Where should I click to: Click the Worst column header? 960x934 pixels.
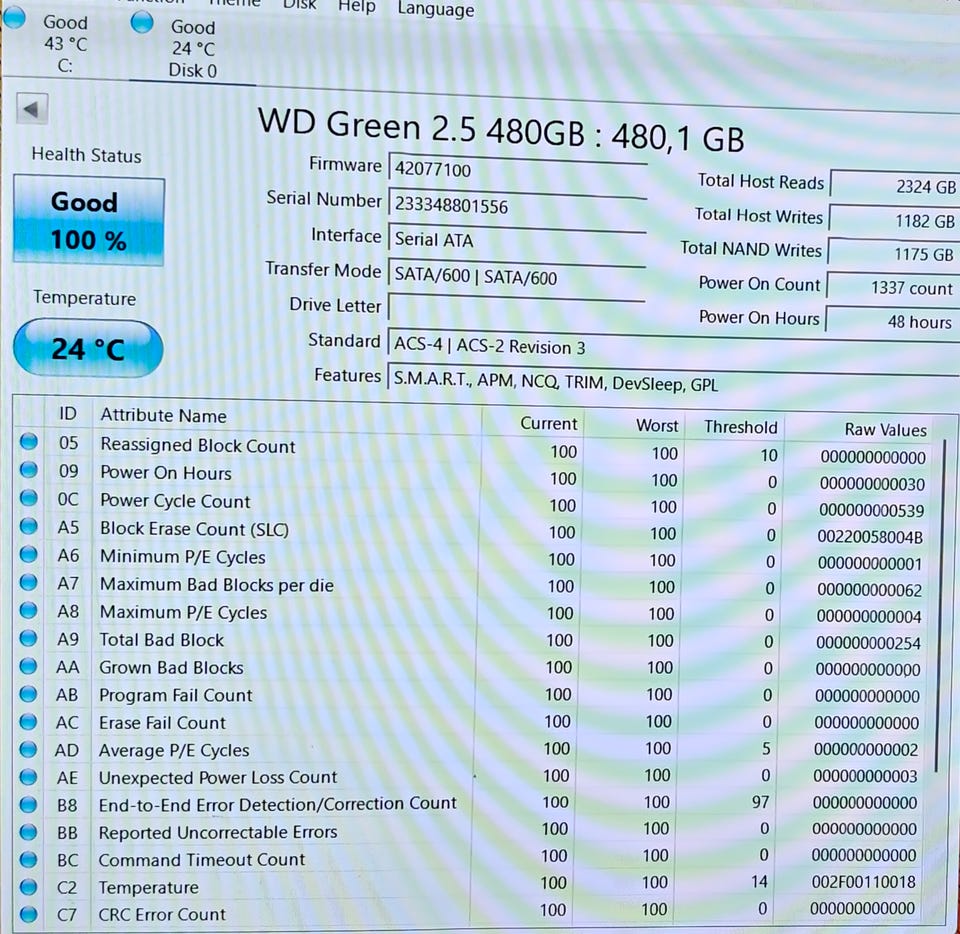coord(657,425)
